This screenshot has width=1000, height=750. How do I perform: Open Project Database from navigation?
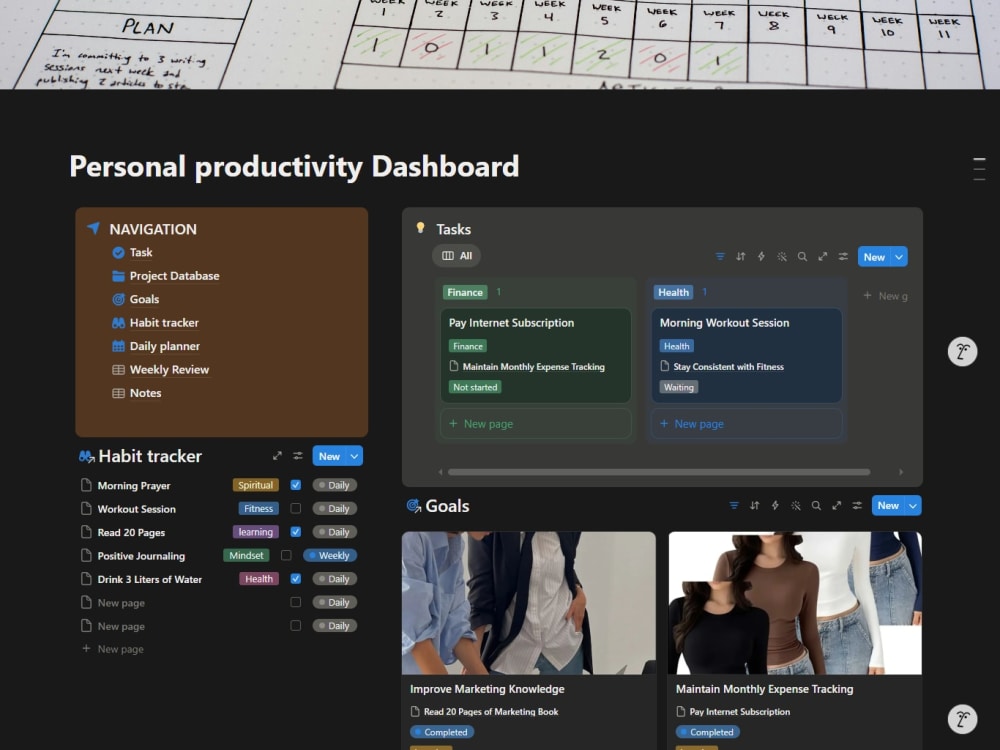click(174, 276)
